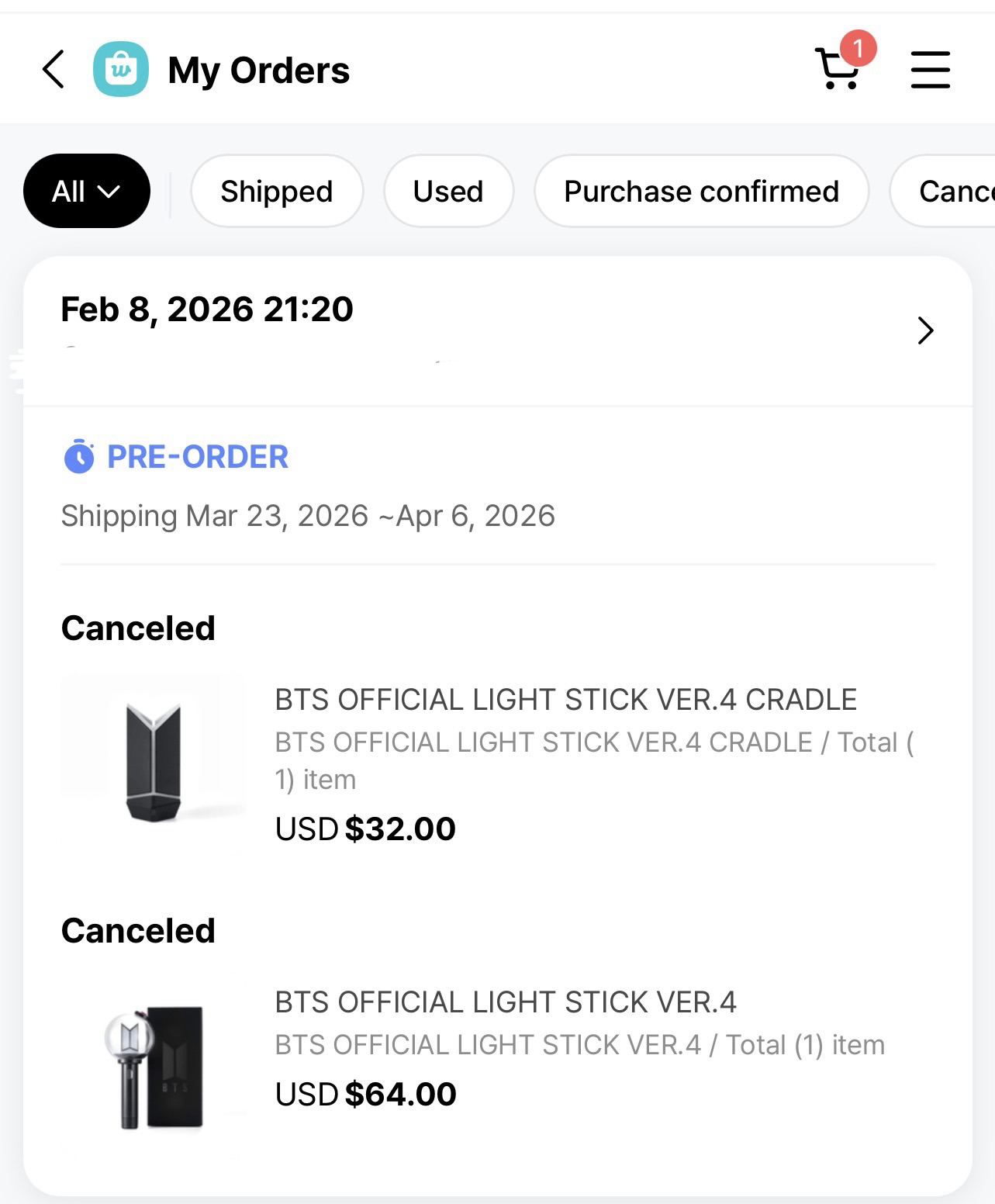Open the BTS light stick thumbnail
995x1204 pixels.
point(154,1067)
